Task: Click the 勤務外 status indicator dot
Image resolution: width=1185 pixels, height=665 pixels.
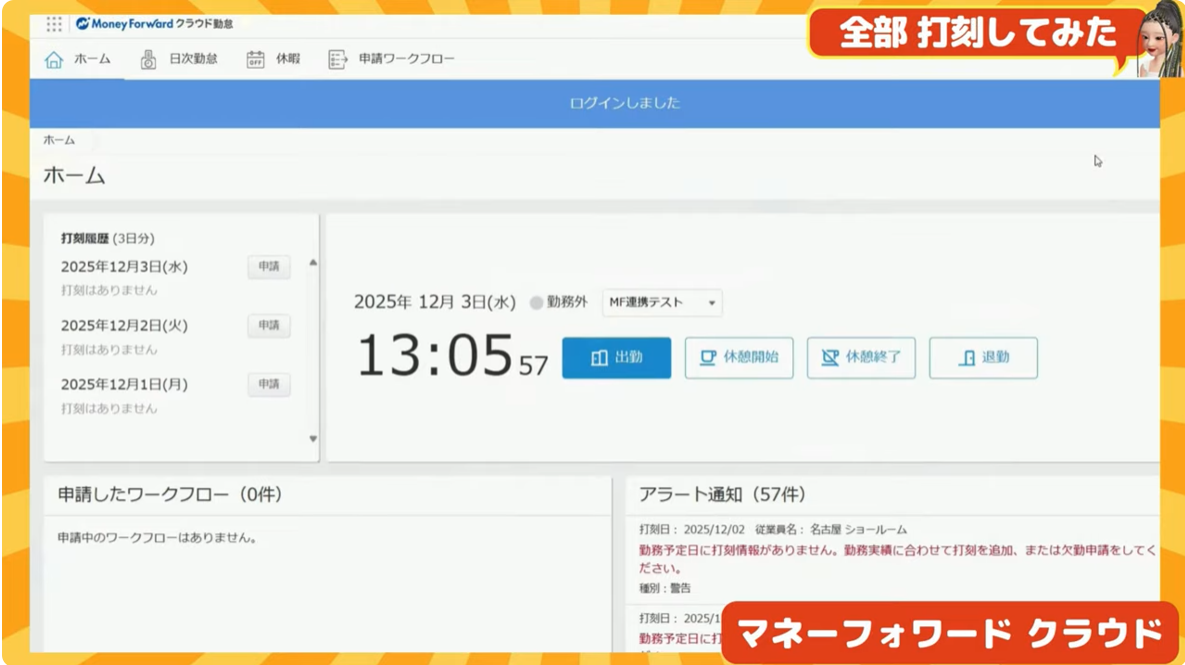Action: click(536, 303)
